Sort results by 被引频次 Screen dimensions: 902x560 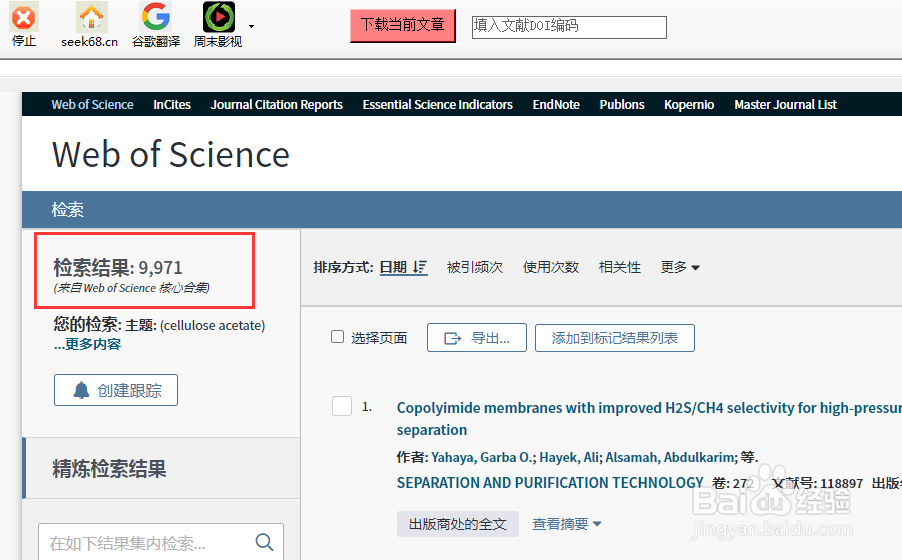475,267
